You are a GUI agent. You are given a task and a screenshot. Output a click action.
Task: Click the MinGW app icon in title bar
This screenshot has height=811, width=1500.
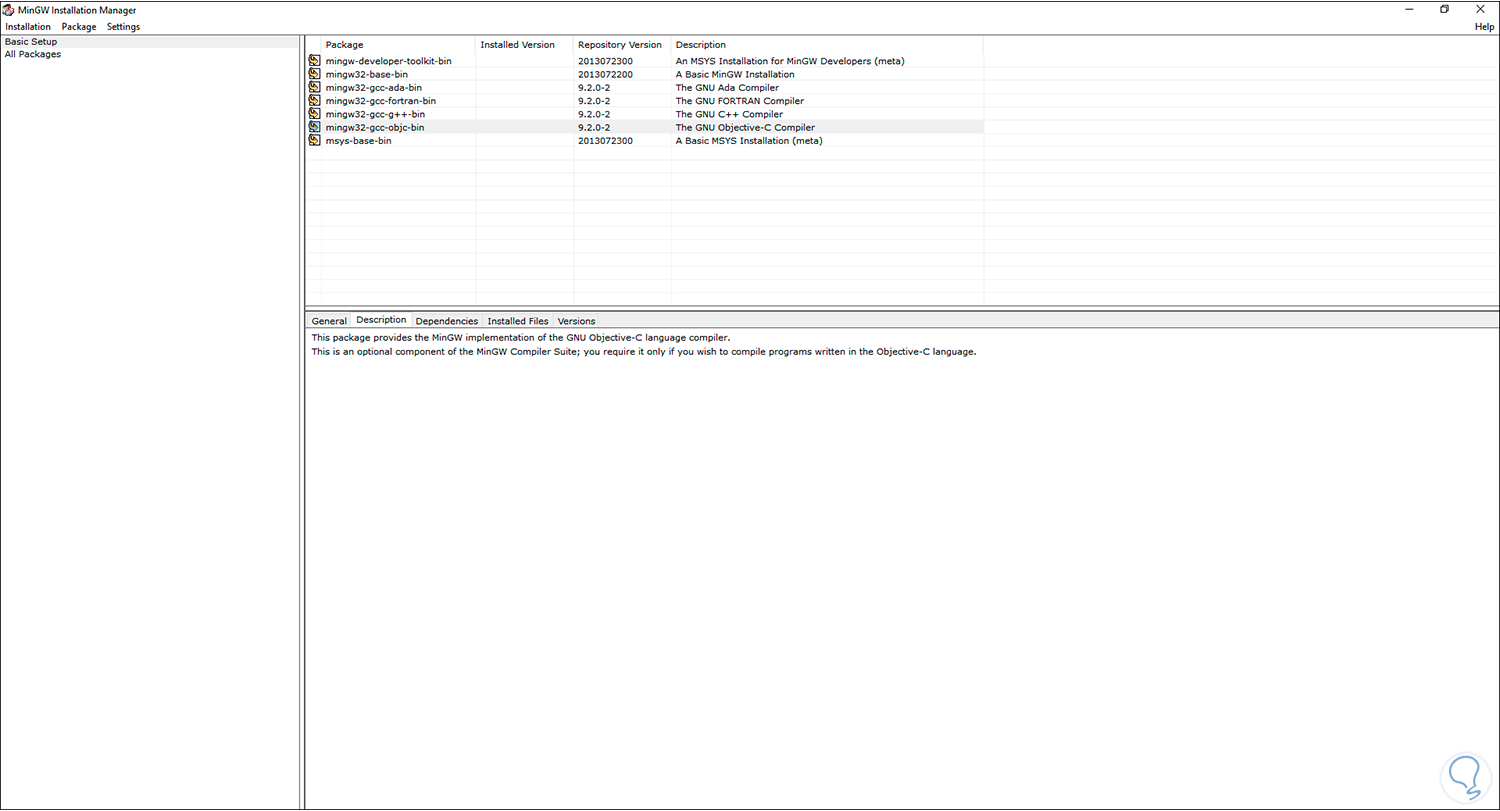(x=9, y=9)
